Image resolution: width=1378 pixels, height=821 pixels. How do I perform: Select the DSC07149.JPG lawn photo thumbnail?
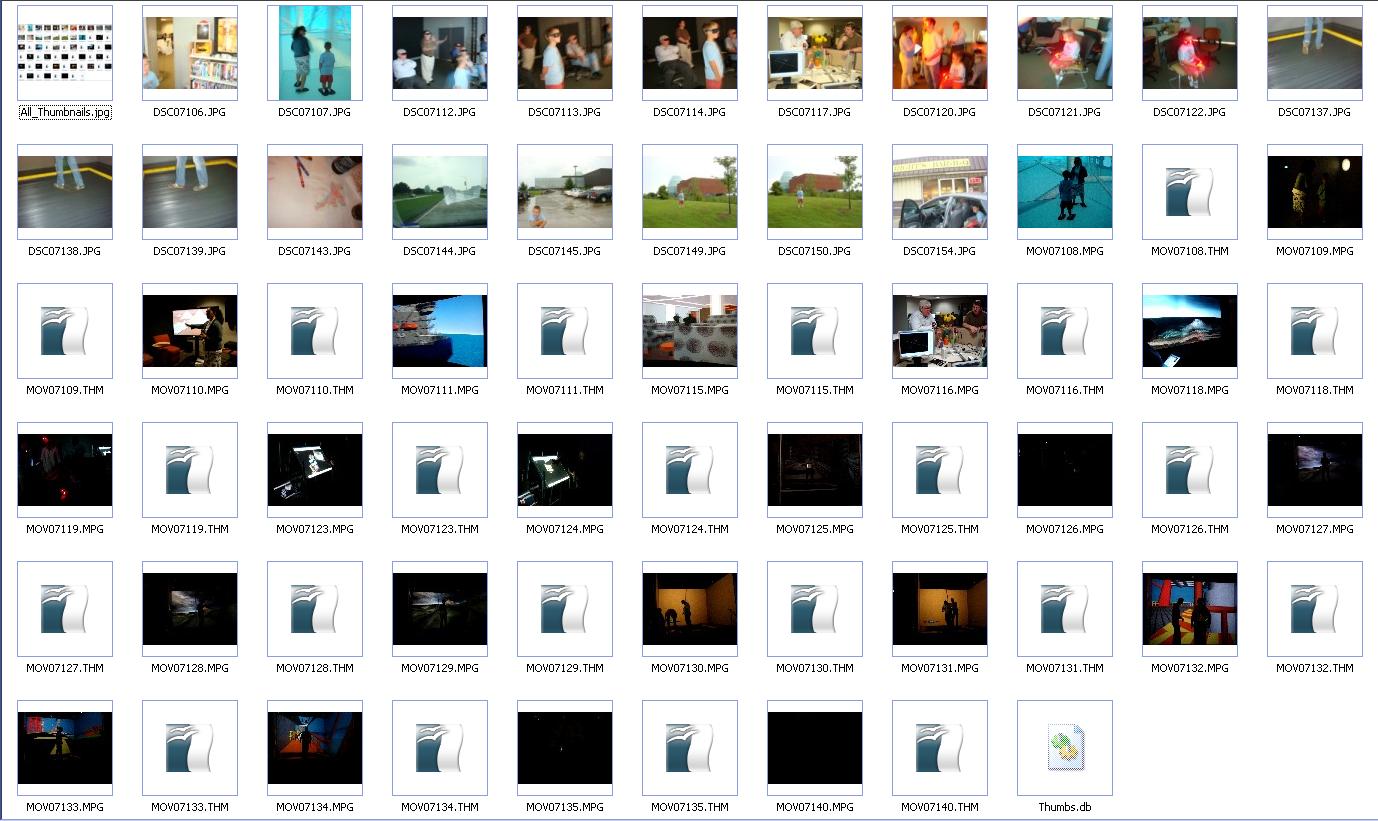pos(690,192)
